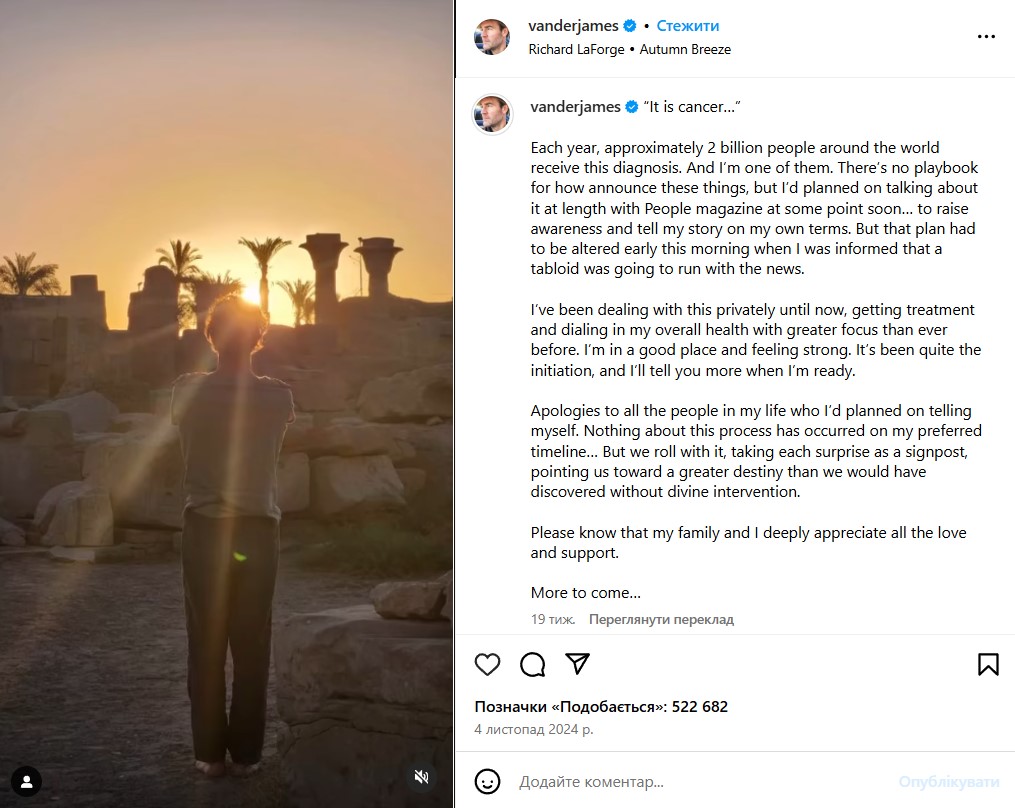Save post with bookmark icon

[988, 664]
